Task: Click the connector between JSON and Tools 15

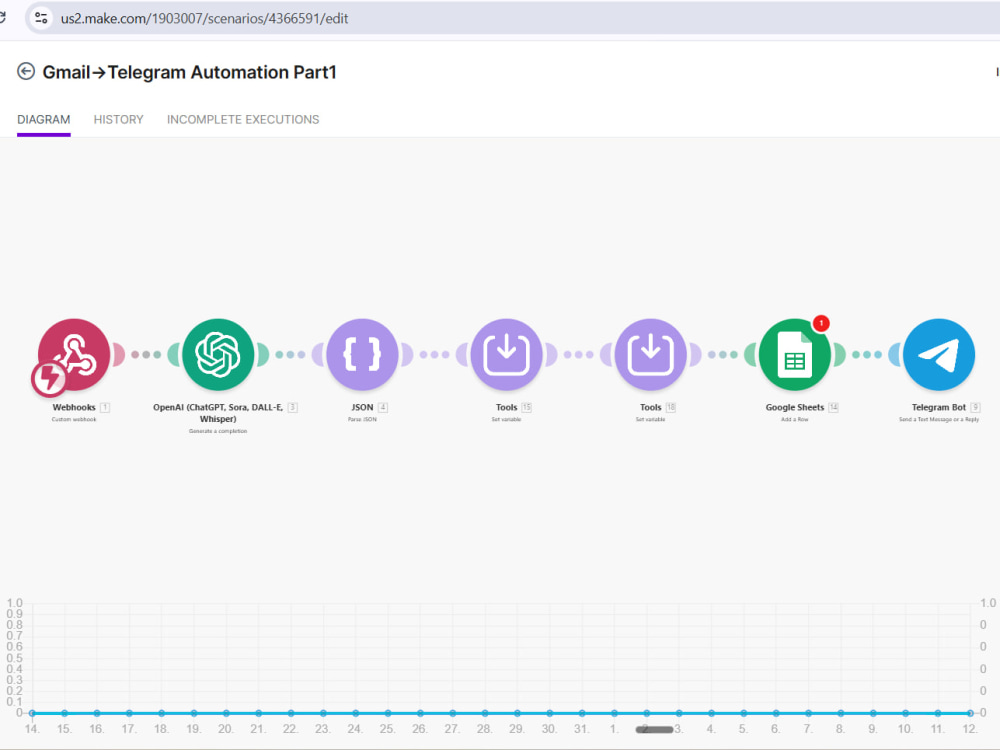Action: tap(434, 355)
